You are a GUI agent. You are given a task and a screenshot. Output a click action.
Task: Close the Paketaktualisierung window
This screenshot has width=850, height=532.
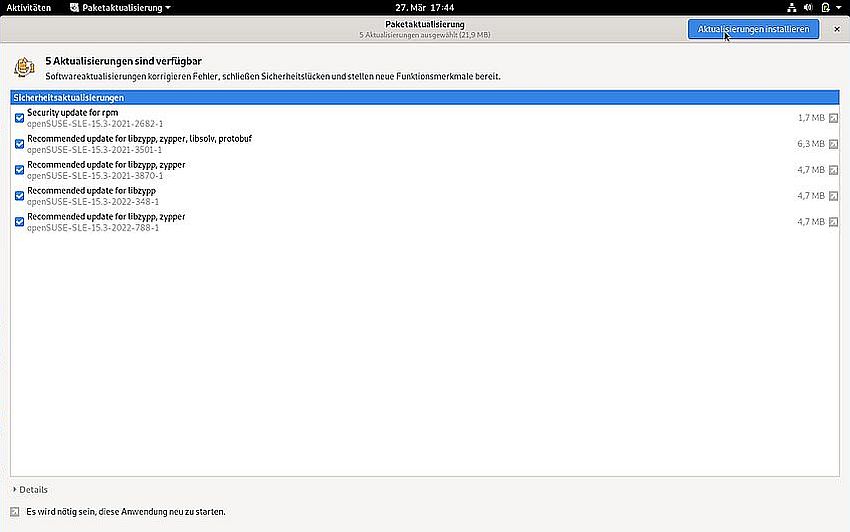(836, 29)
